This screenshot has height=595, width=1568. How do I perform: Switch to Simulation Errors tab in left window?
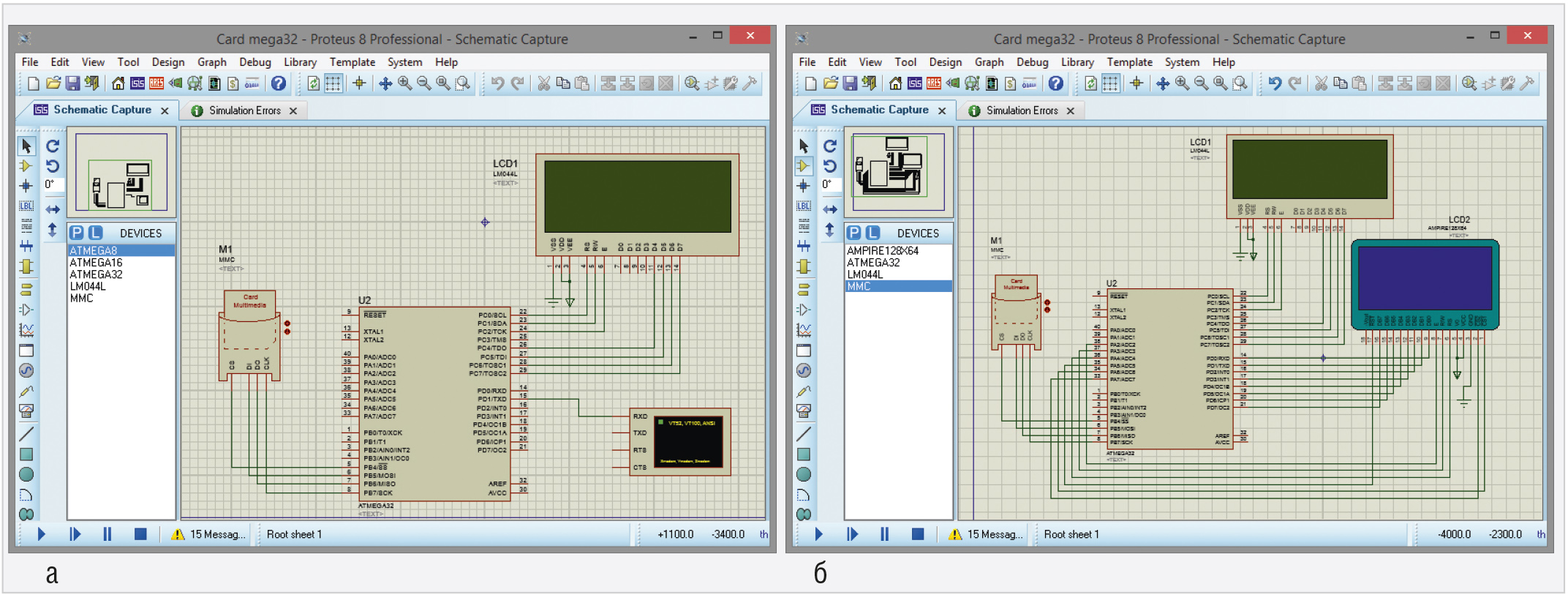point(245,111)
